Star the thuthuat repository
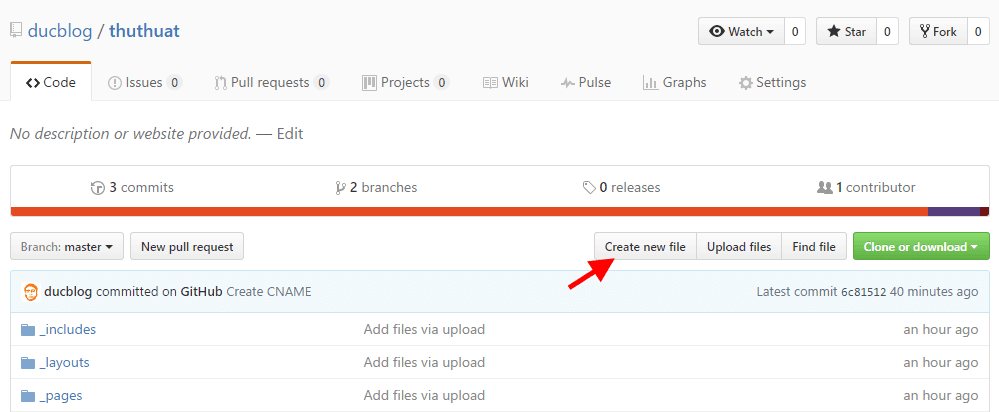This screenshot has width=999, height=412. pos(846,31)
